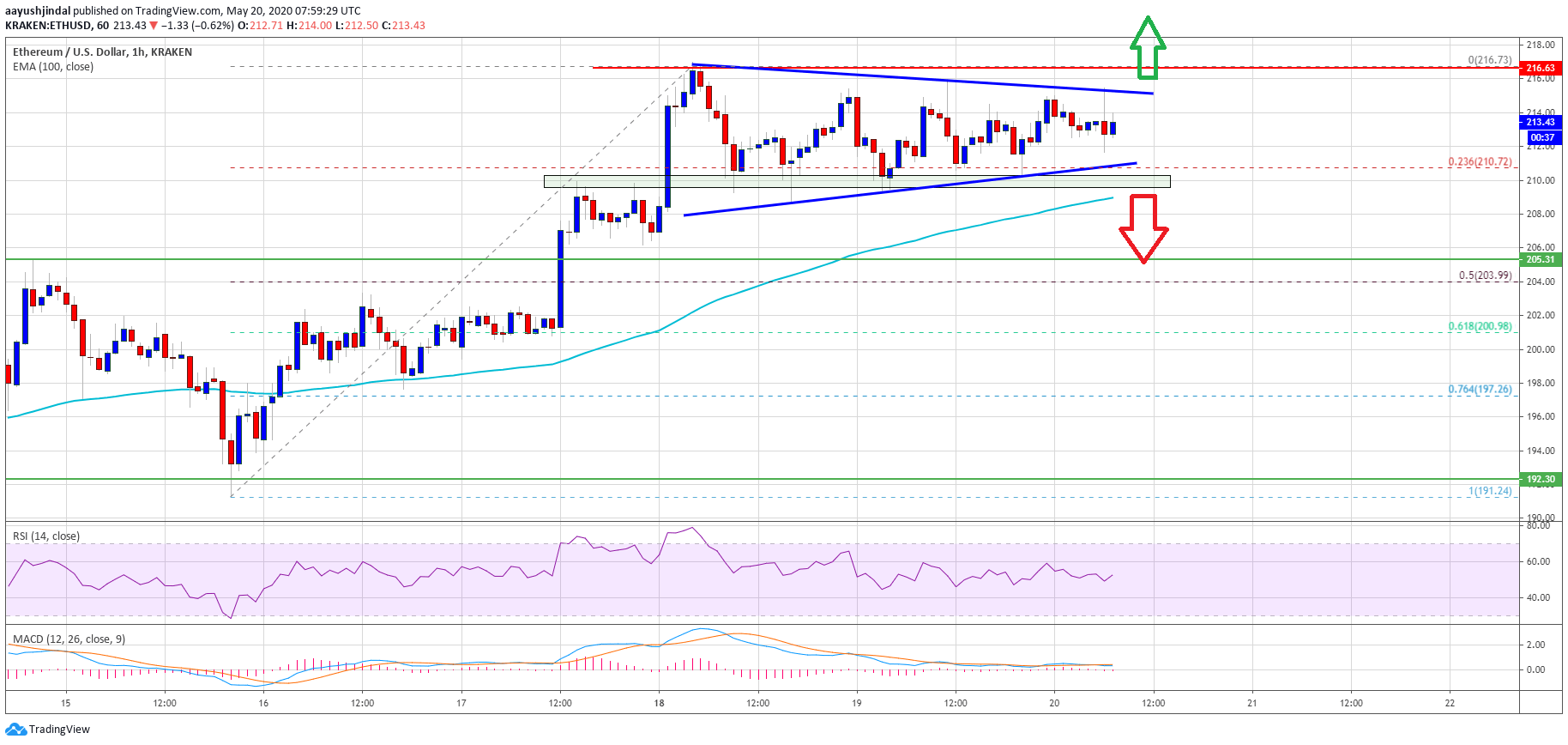
Task: Click date label 18 on time axis
Action: pos(659,703)
